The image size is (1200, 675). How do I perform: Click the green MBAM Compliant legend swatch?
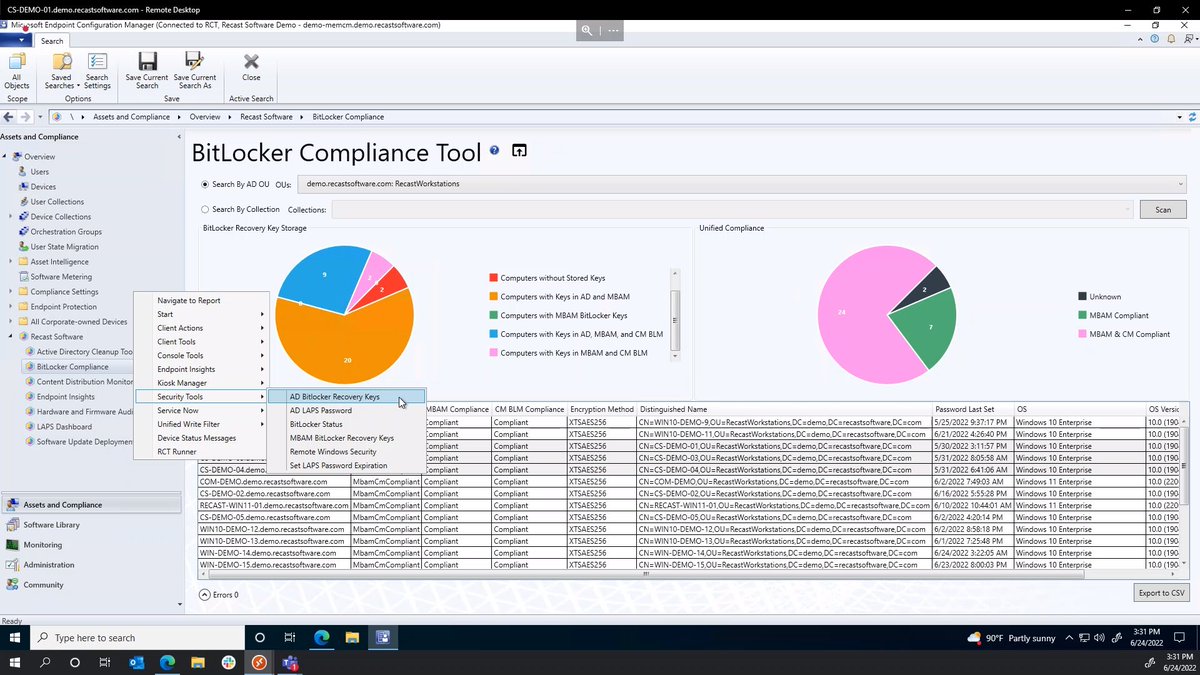[1083, 315]
